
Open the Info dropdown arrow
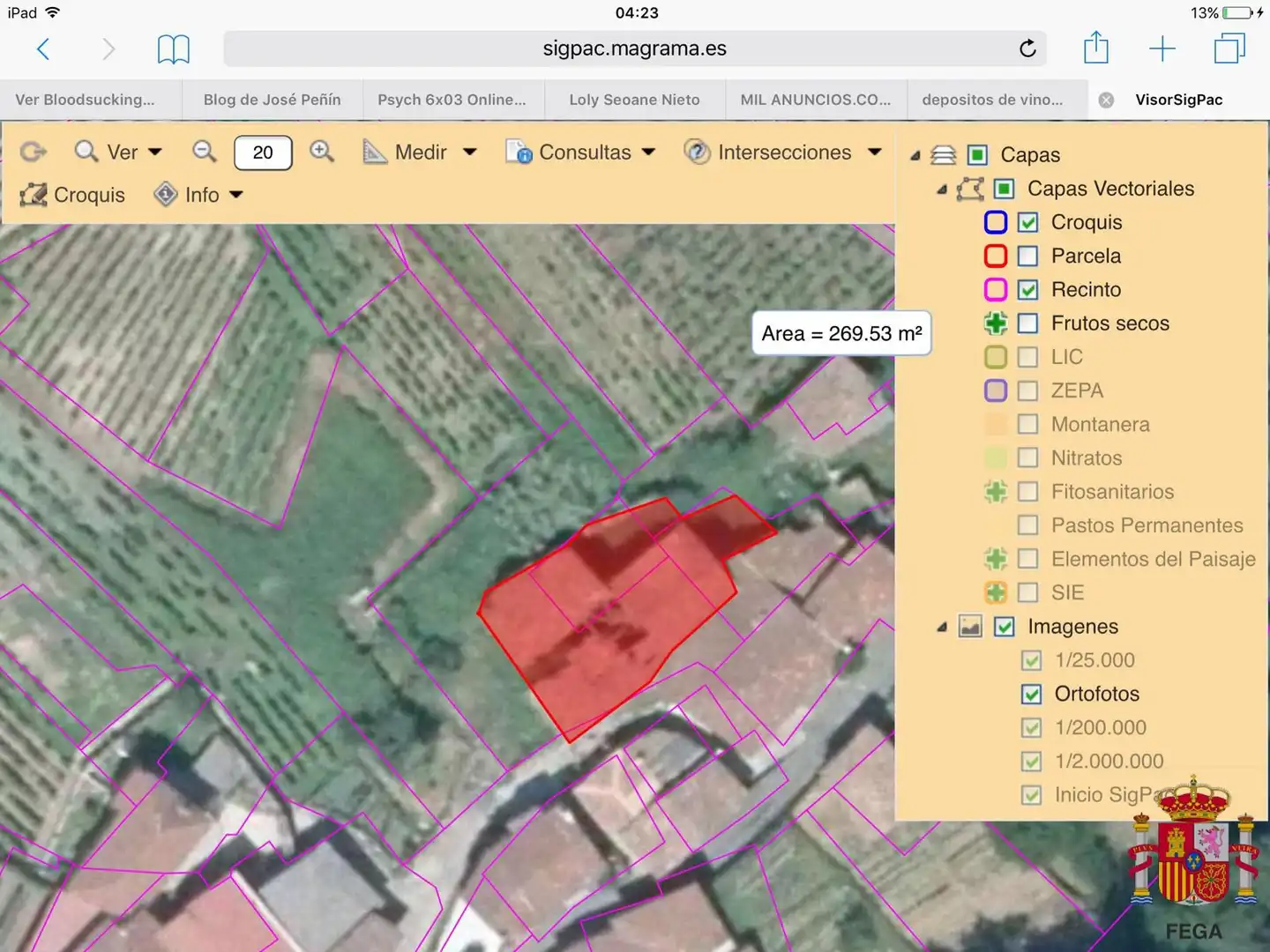[x=235, y=195]
